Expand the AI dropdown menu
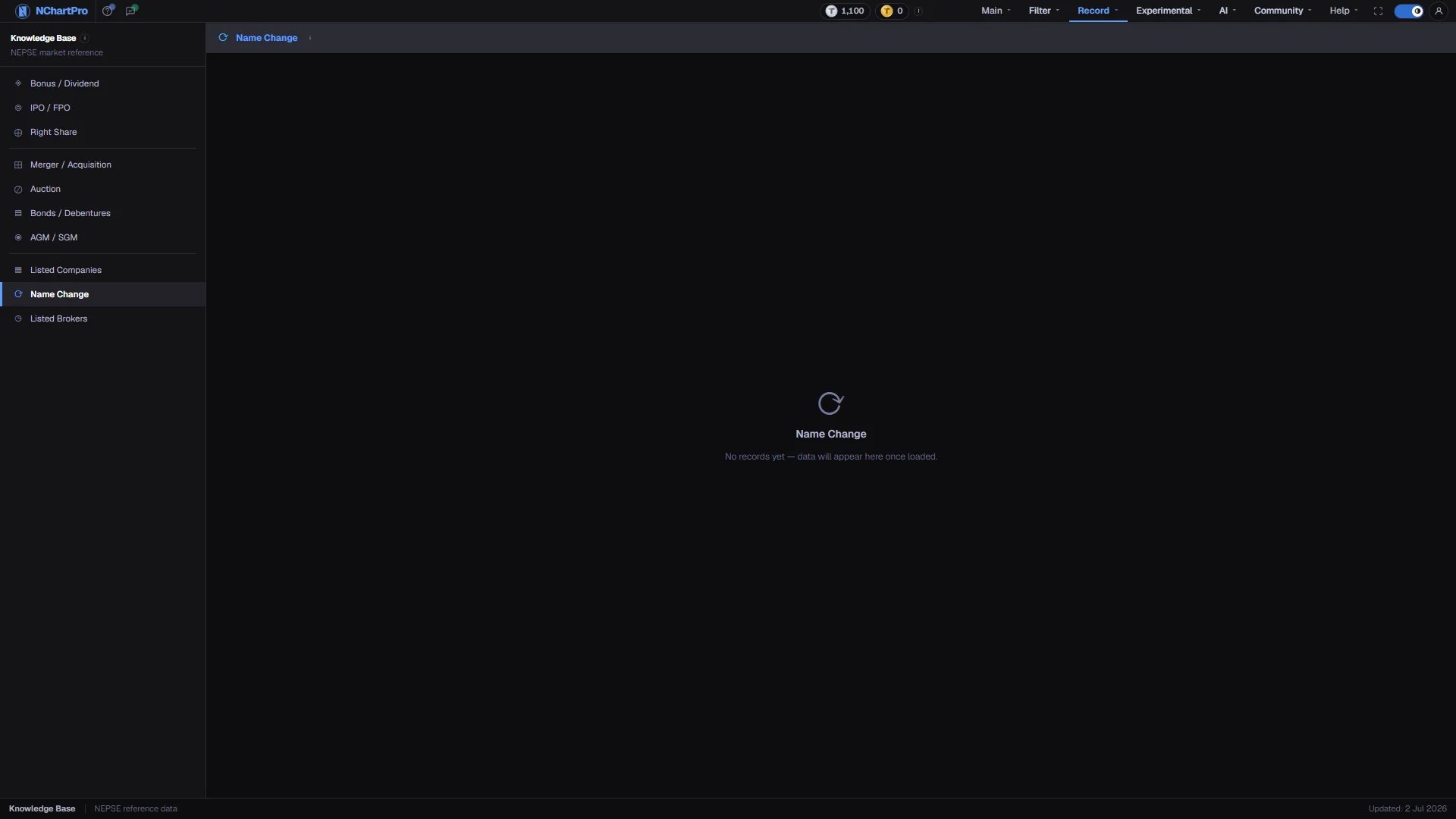Image resolution: width=1456 pixels, height=819 pixels. tap(1228, 11)
